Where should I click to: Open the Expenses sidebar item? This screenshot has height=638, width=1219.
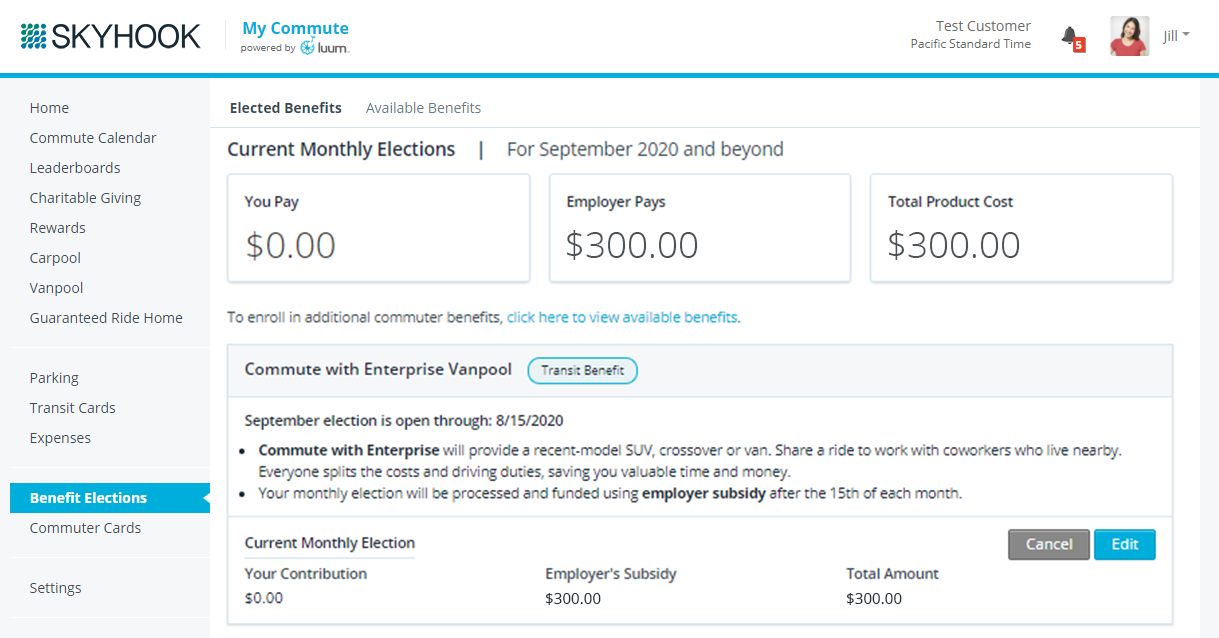pyautogui.click(x=60, y=438)
